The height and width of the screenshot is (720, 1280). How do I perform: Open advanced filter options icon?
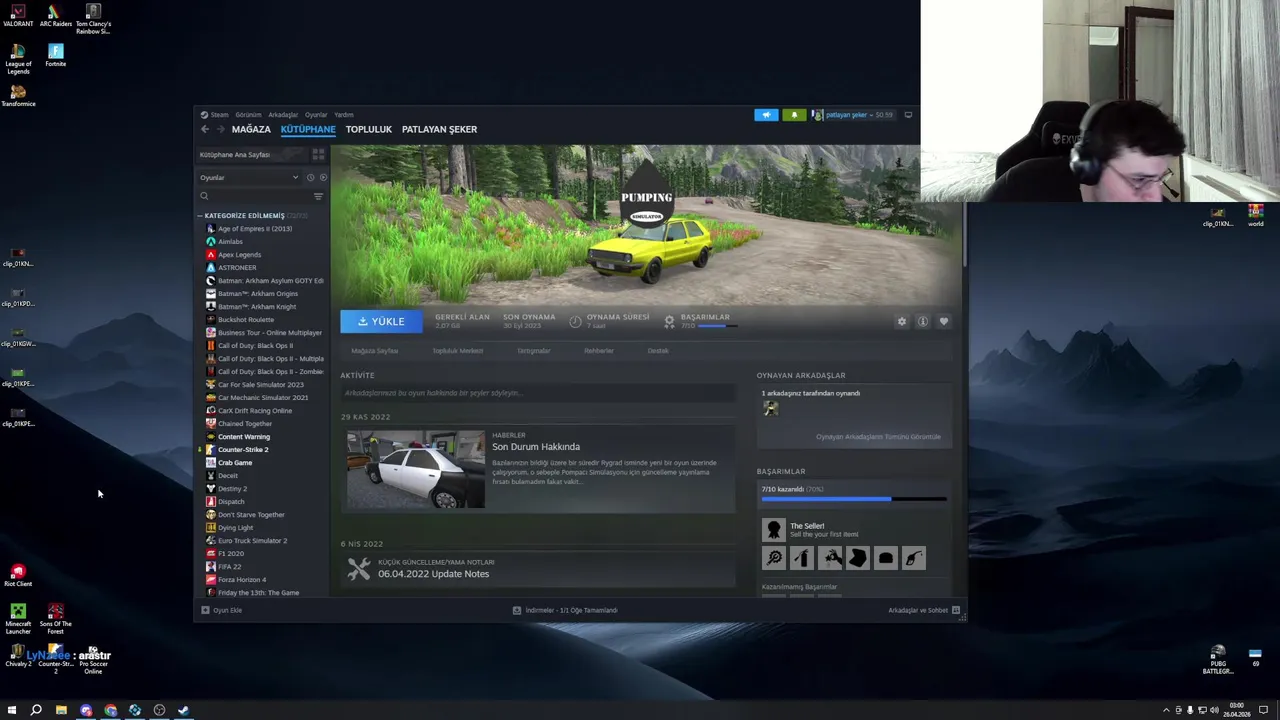tap(318, 196)
